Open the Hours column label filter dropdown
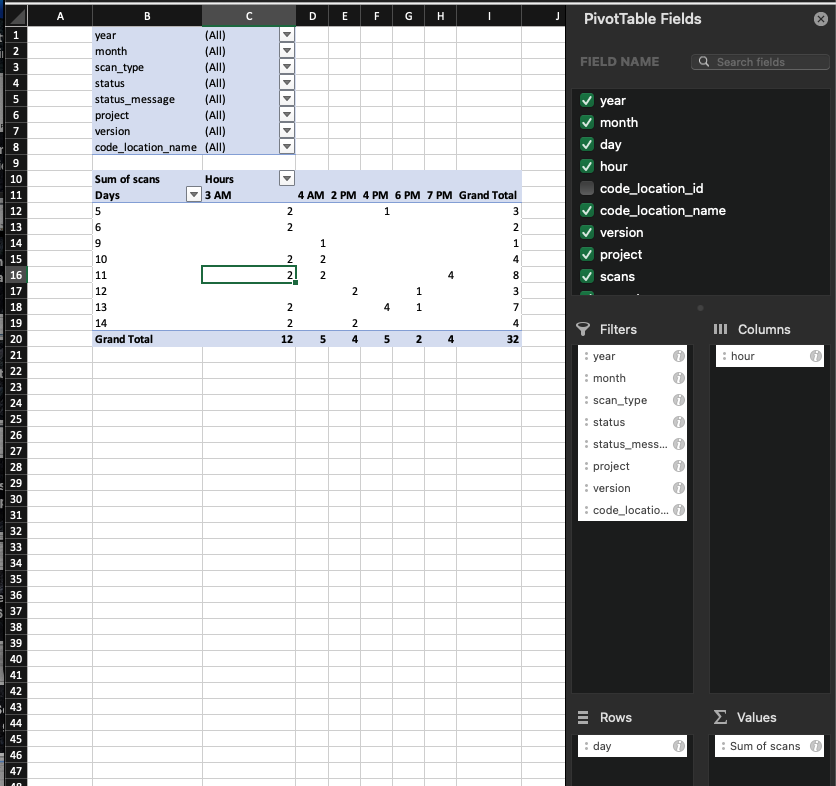Screen dimensions: 836x786 coord(287,179)
